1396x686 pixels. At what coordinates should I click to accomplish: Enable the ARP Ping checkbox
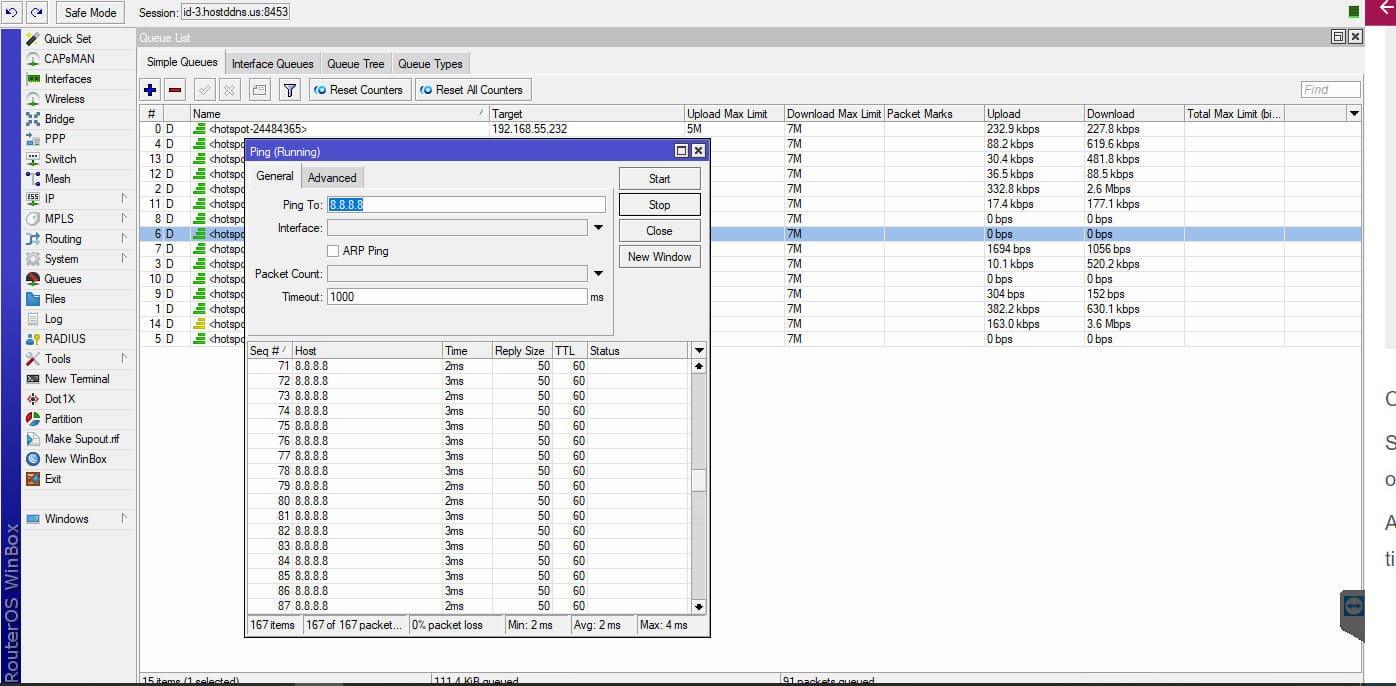point(334,251)
